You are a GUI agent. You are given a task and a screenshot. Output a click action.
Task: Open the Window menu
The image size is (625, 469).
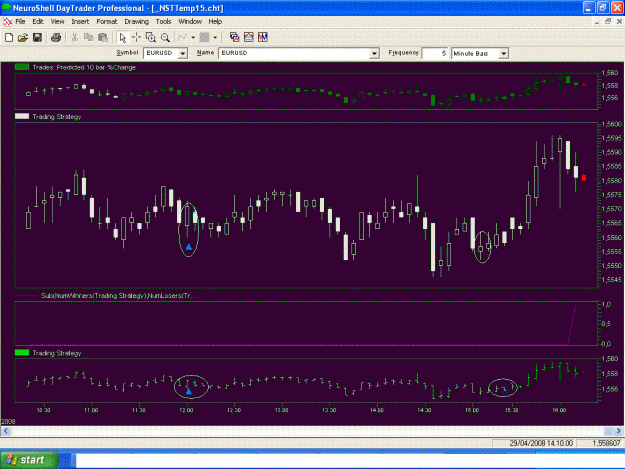point(190,22)
